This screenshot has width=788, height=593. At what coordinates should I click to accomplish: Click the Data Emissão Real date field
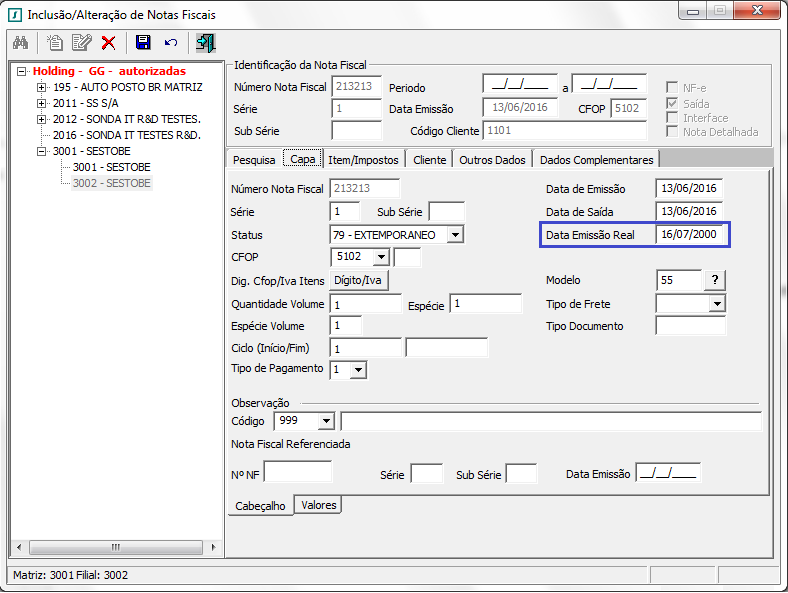[x=689, y=235]
